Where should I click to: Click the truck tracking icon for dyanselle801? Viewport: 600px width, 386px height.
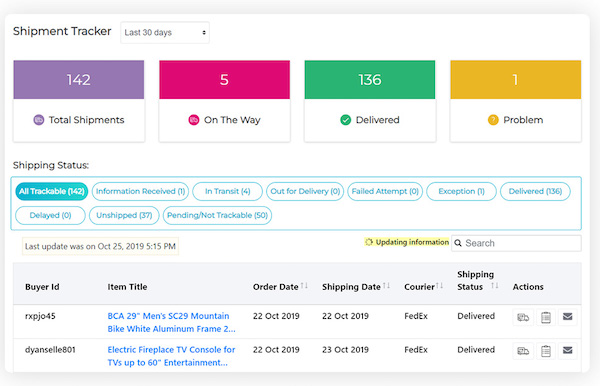pyautogui.click(x=523, y=351)
